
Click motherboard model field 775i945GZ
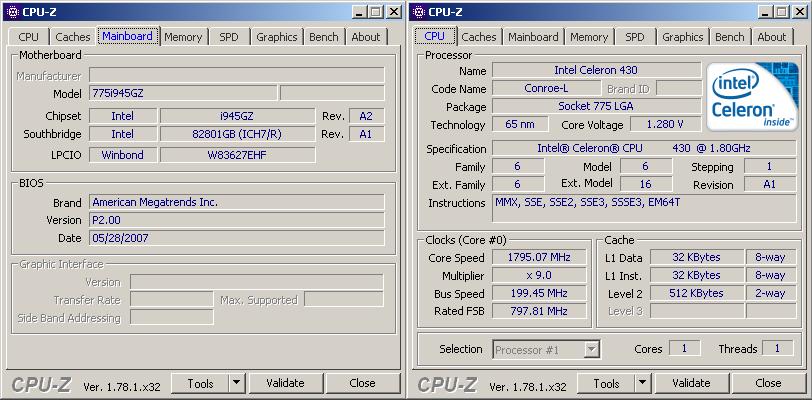point(183,93)
